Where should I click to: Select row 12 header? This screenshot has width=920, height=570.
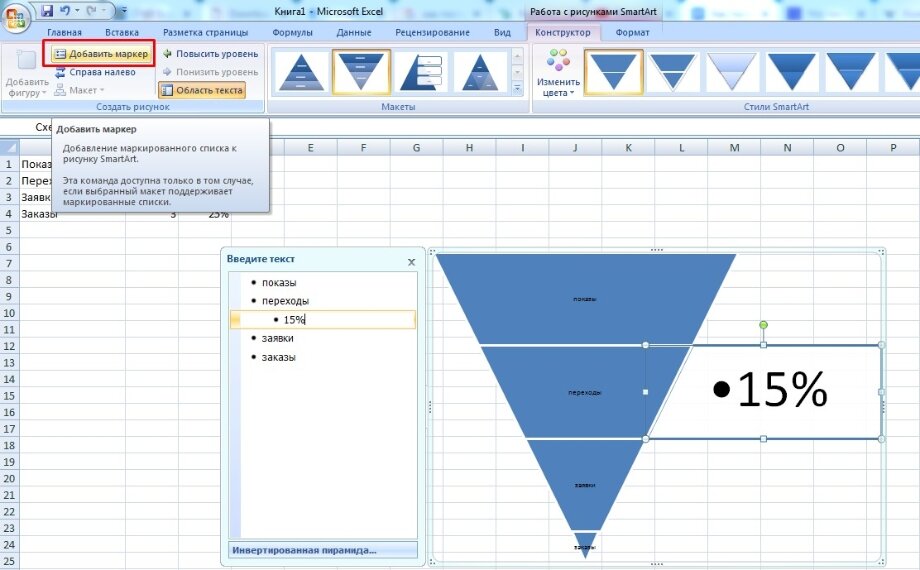pos(9,346)
